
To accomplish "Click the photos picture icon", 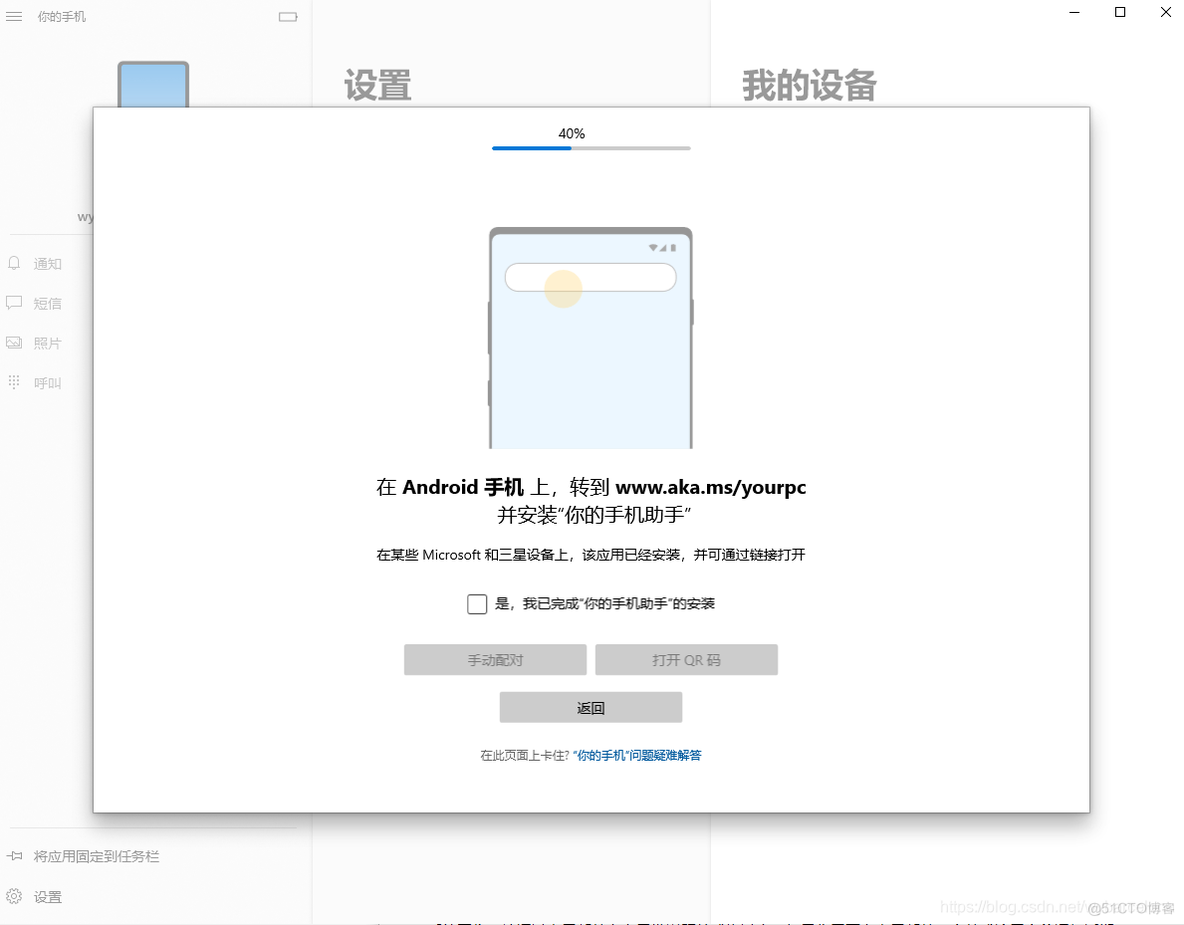I will (14, 343).
